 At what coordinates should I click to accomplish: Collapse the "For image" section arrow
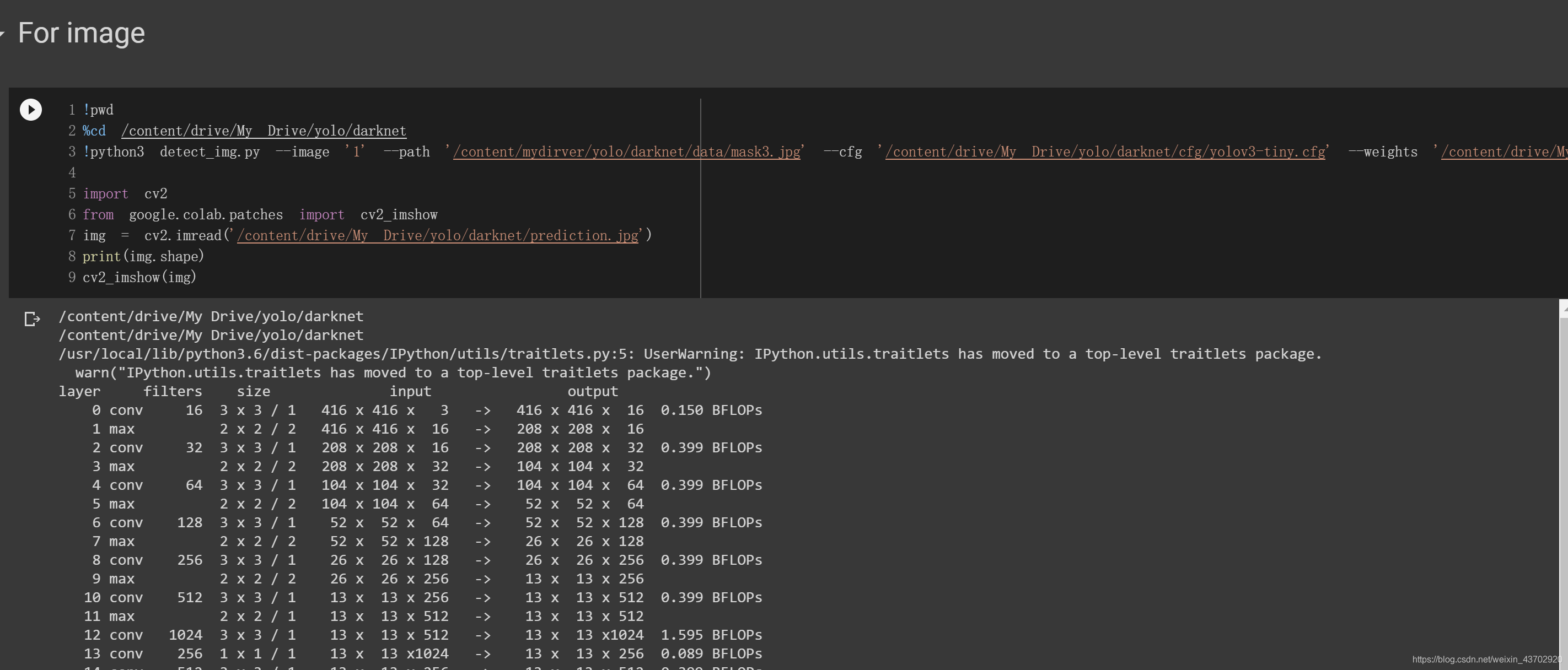click(2, 34)
